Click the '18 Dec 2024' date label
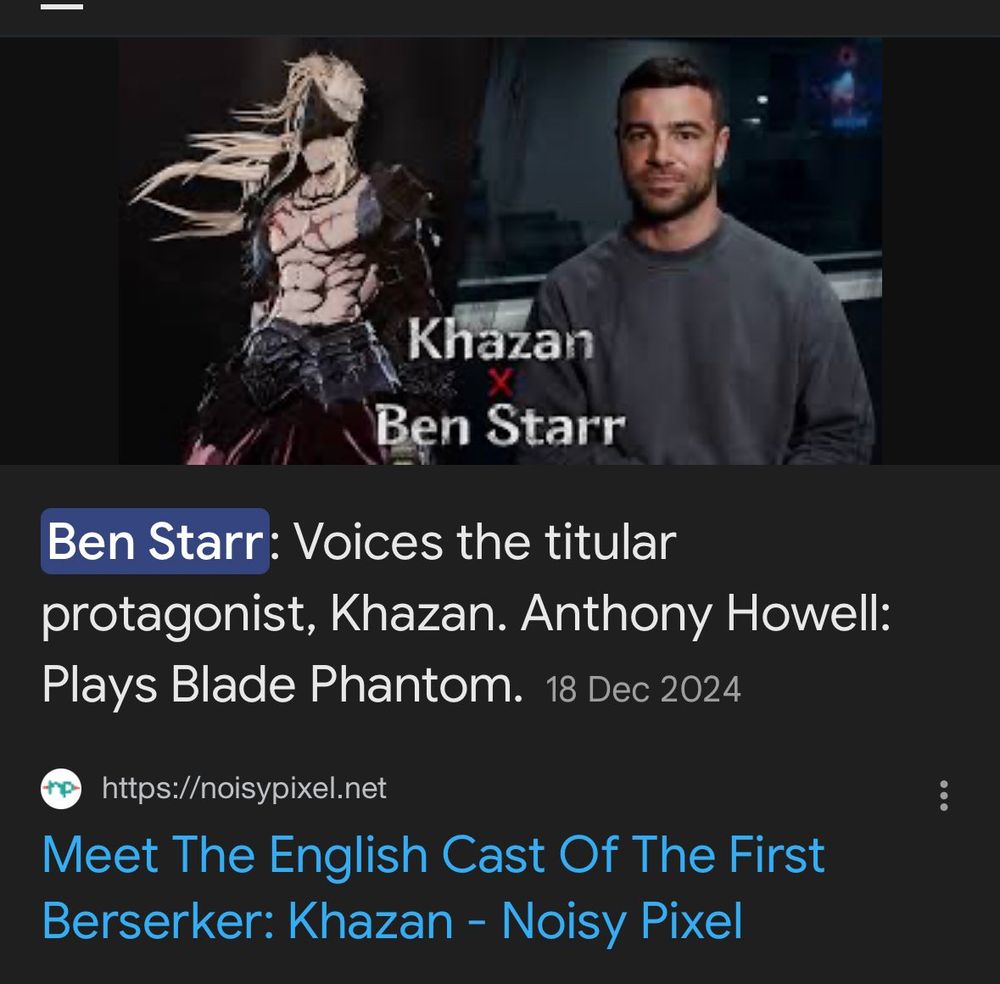Screen dimensions: 1000x984 point(643,689)
